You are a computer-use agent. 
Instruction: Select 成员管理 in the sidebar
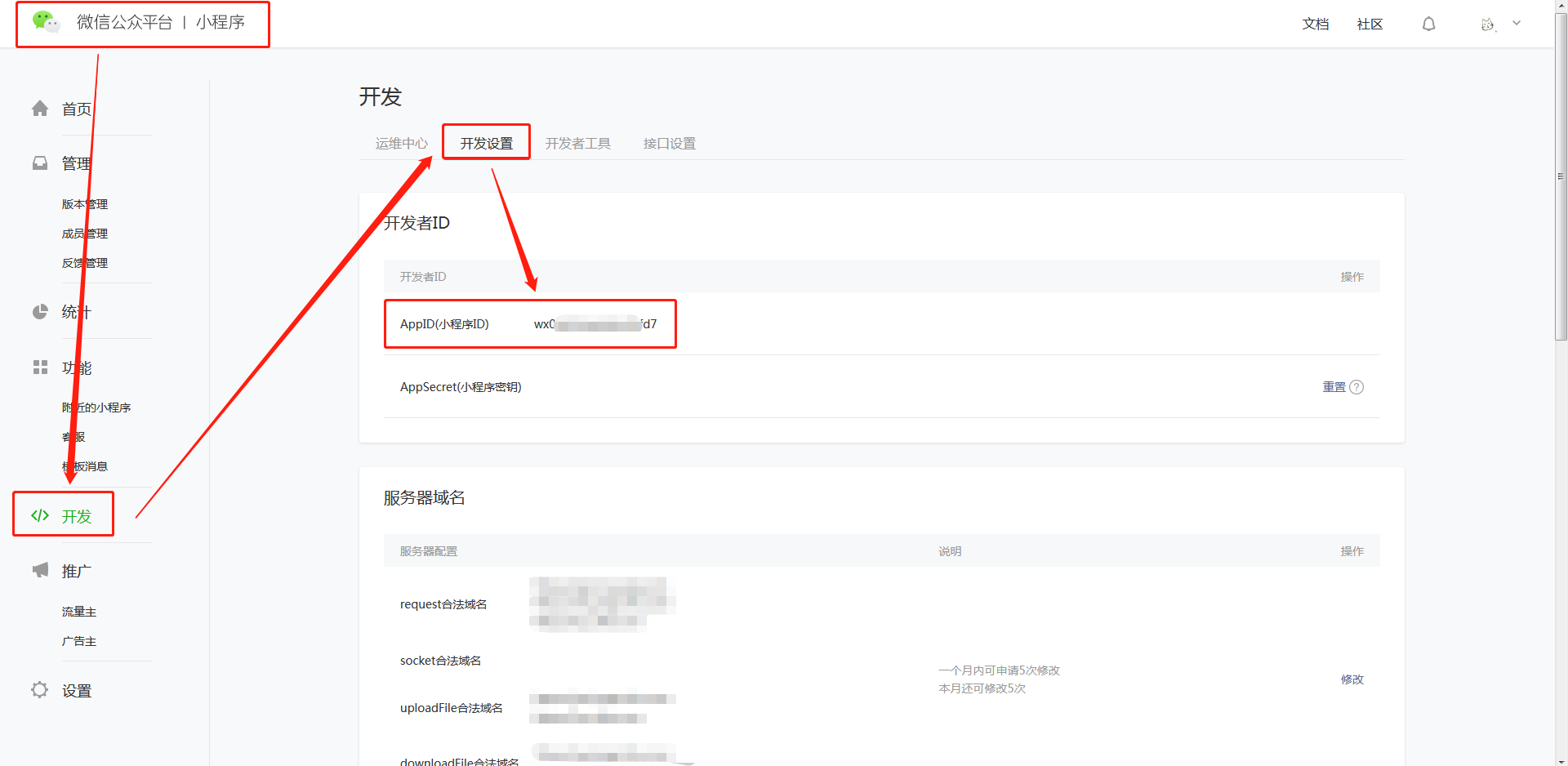(x=85, y=234)
